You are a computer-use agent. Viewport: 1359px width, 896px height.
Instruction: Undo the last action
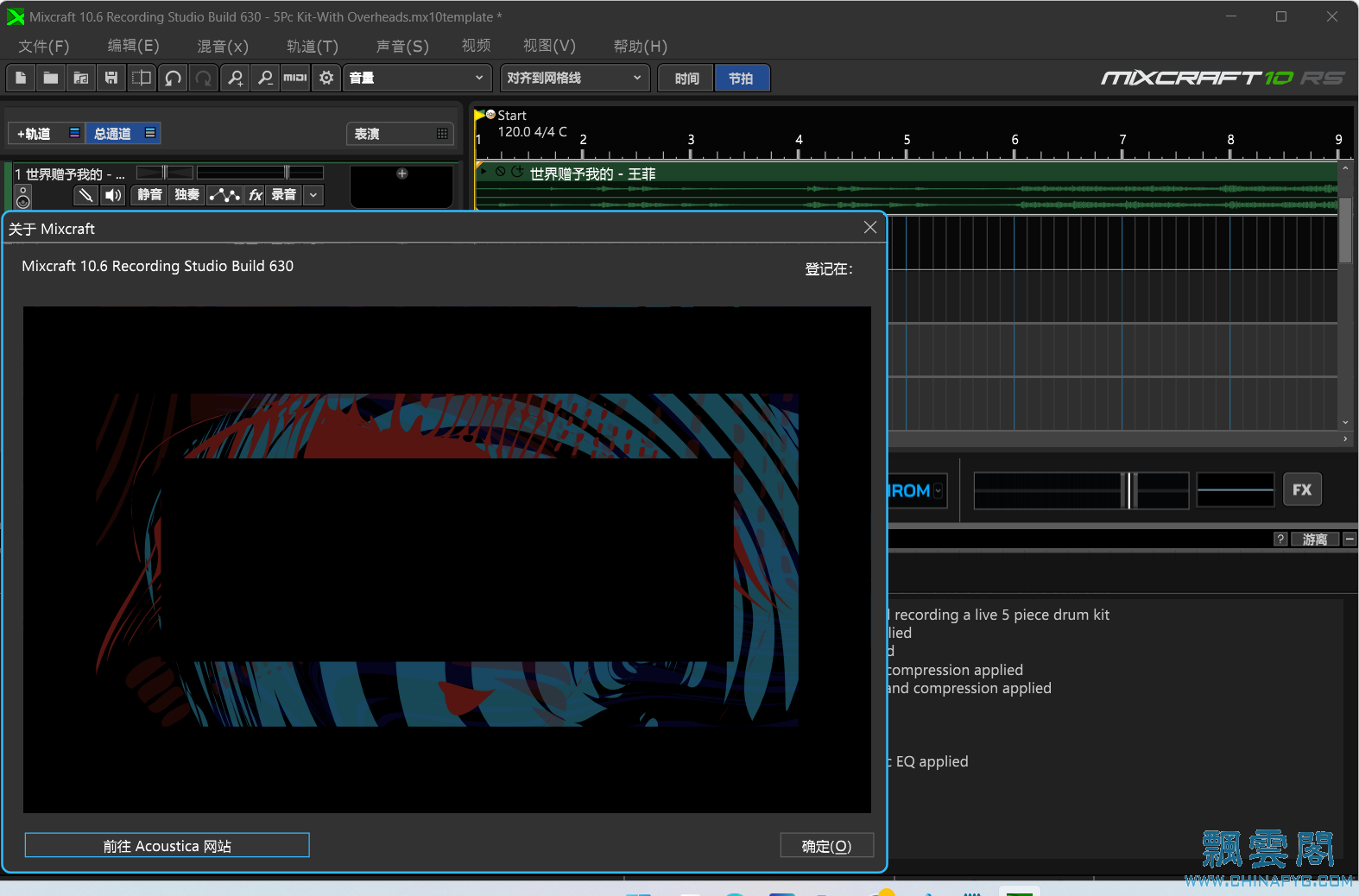tap(173, 78)
